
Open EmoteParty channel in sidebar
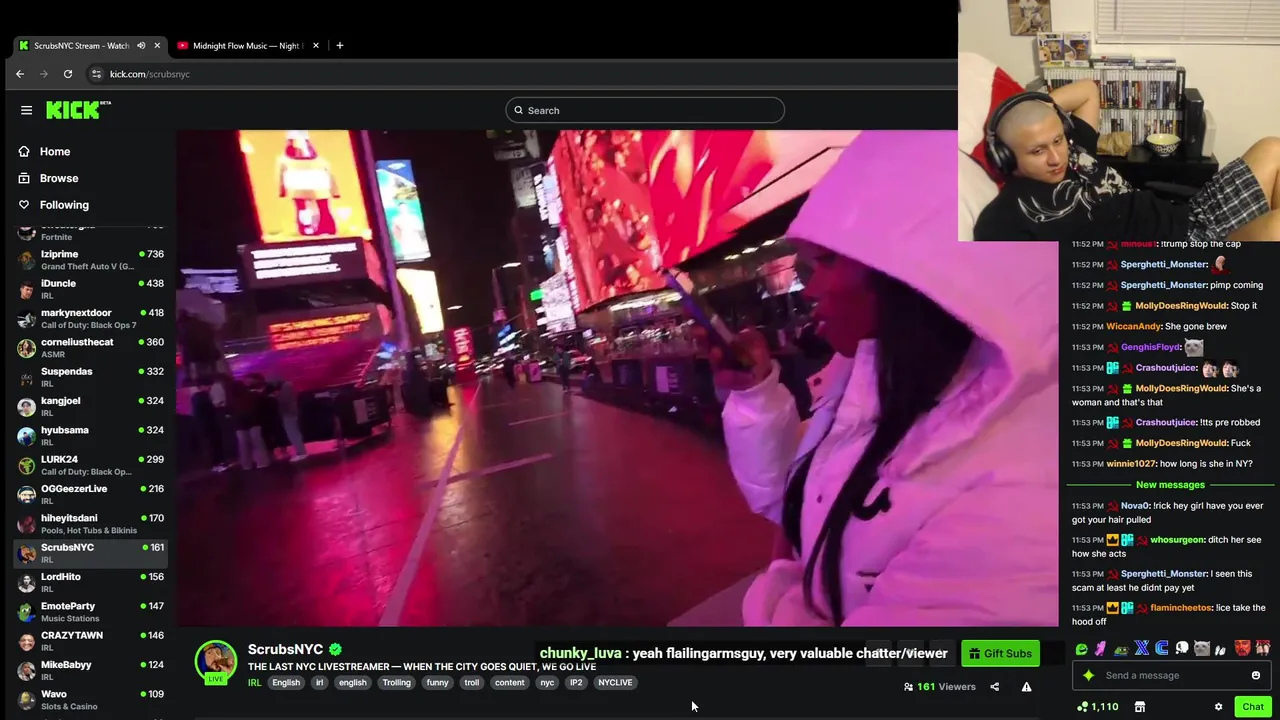pos(90,612)
